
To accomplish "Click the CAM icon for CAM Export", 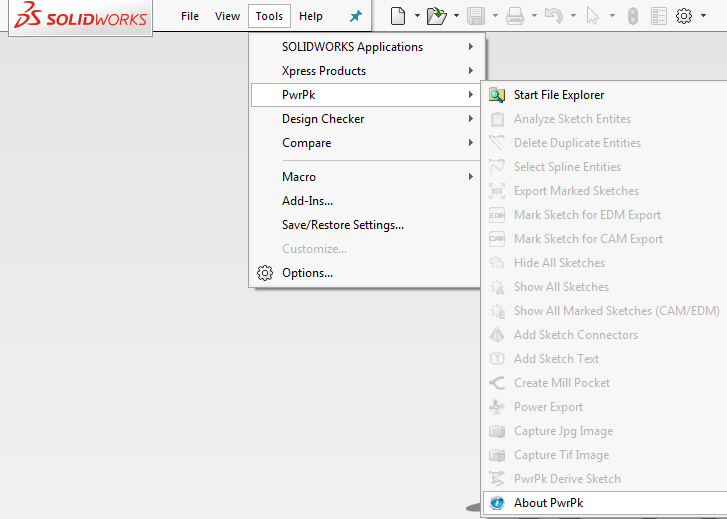I will pyautogui.click(x=497, y=239).
